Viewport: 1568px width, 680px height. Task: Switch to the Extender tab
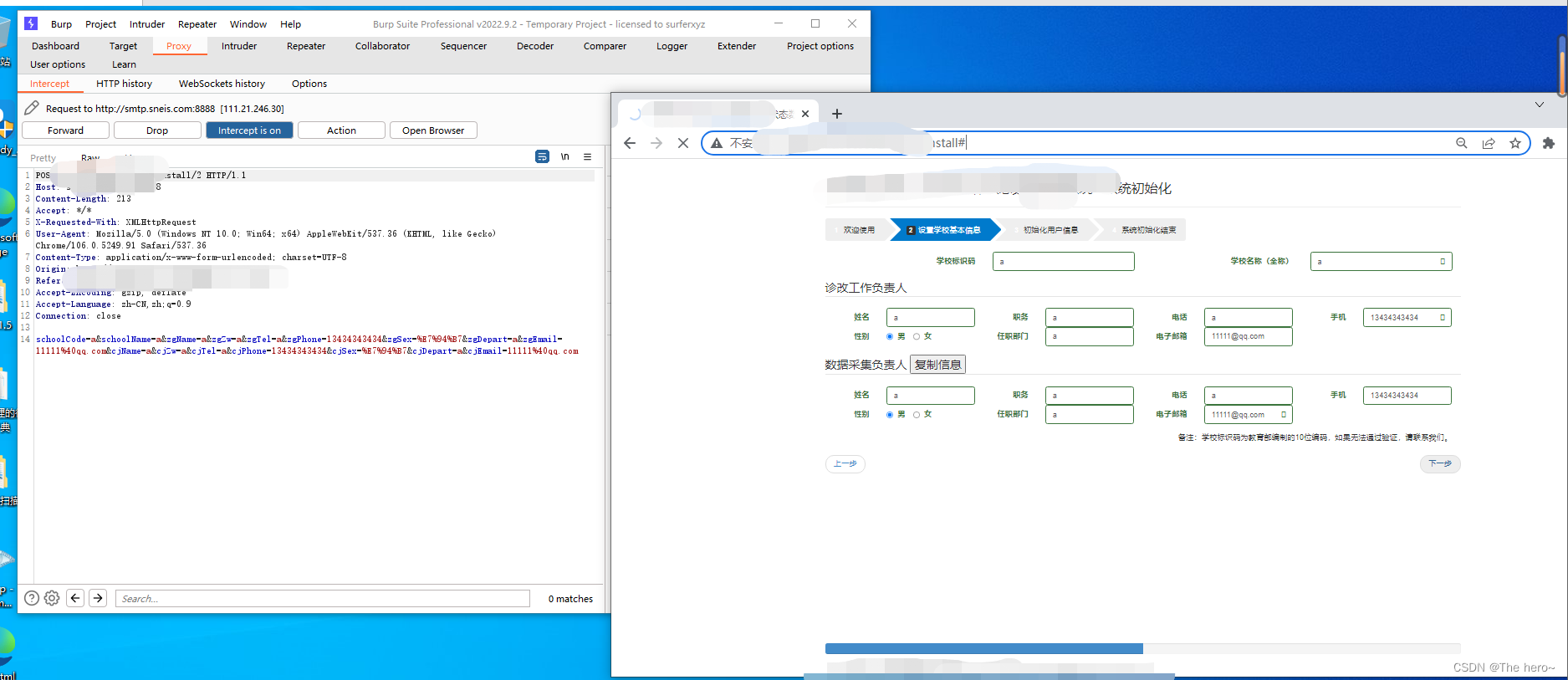coord(737,46)
